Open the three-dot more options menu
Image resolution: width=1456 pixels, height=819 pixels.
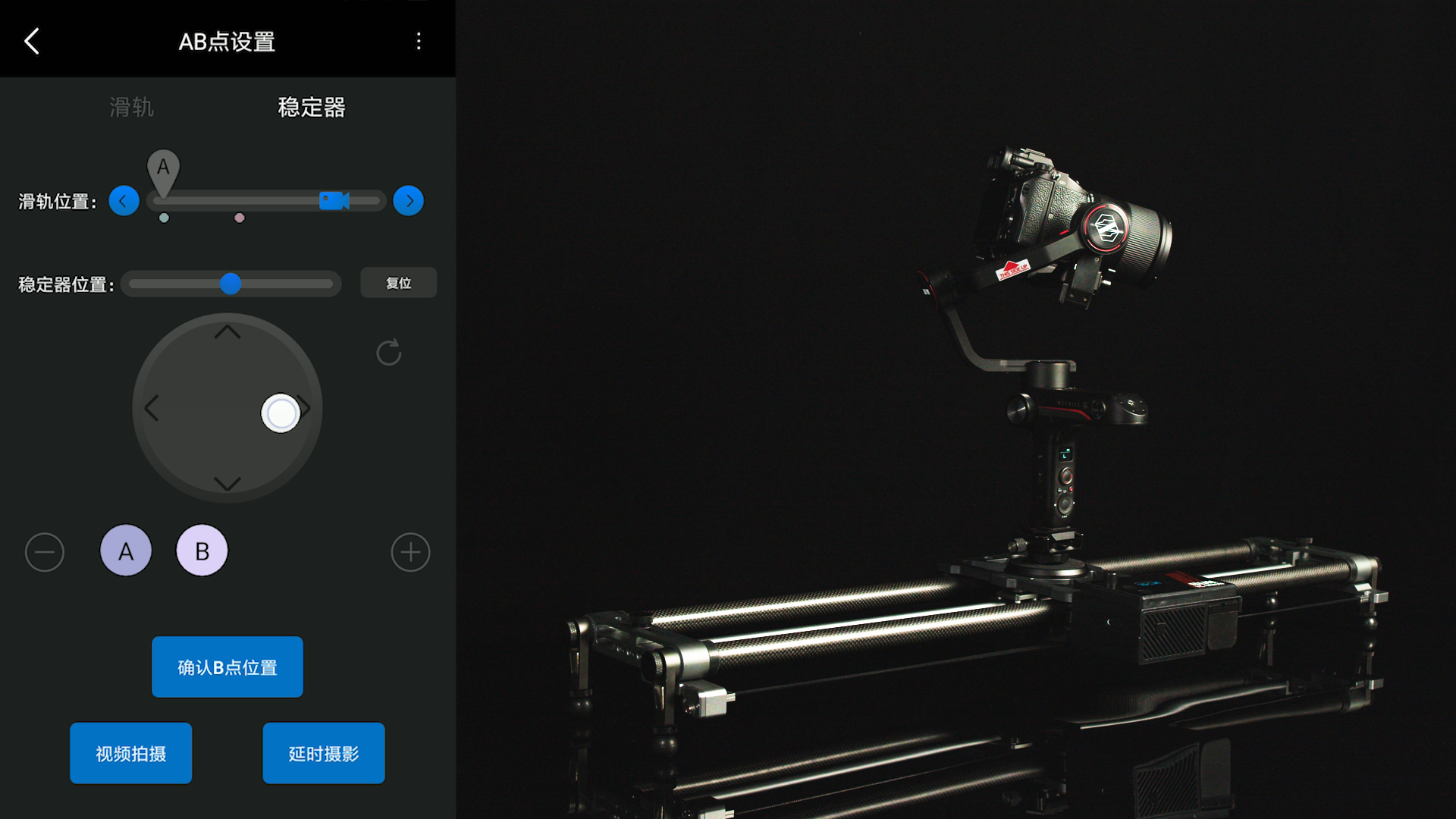pos(419,42)
